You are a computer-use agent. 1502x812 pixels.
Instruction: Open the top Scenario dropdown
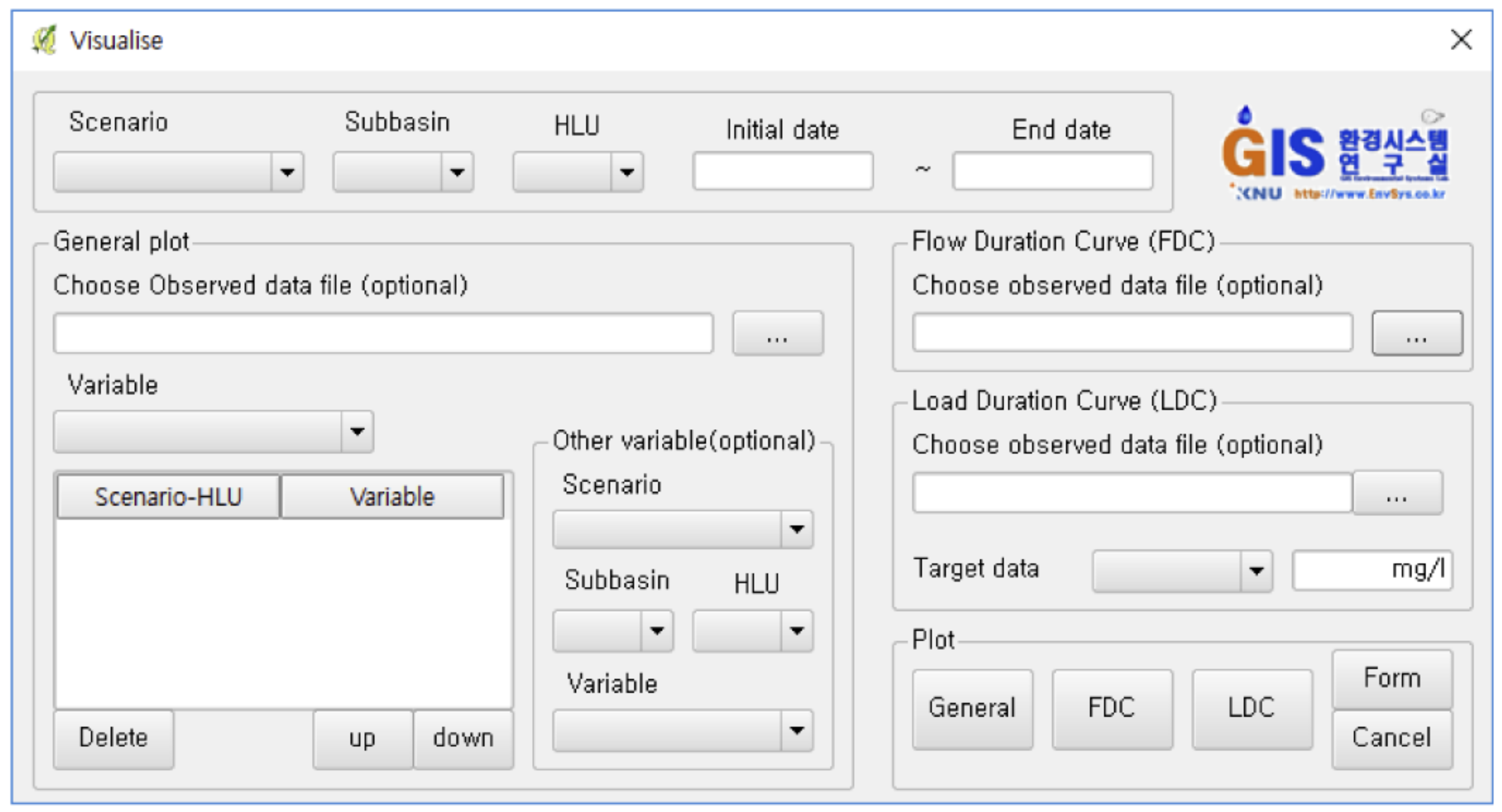click(x=178, y=172)
